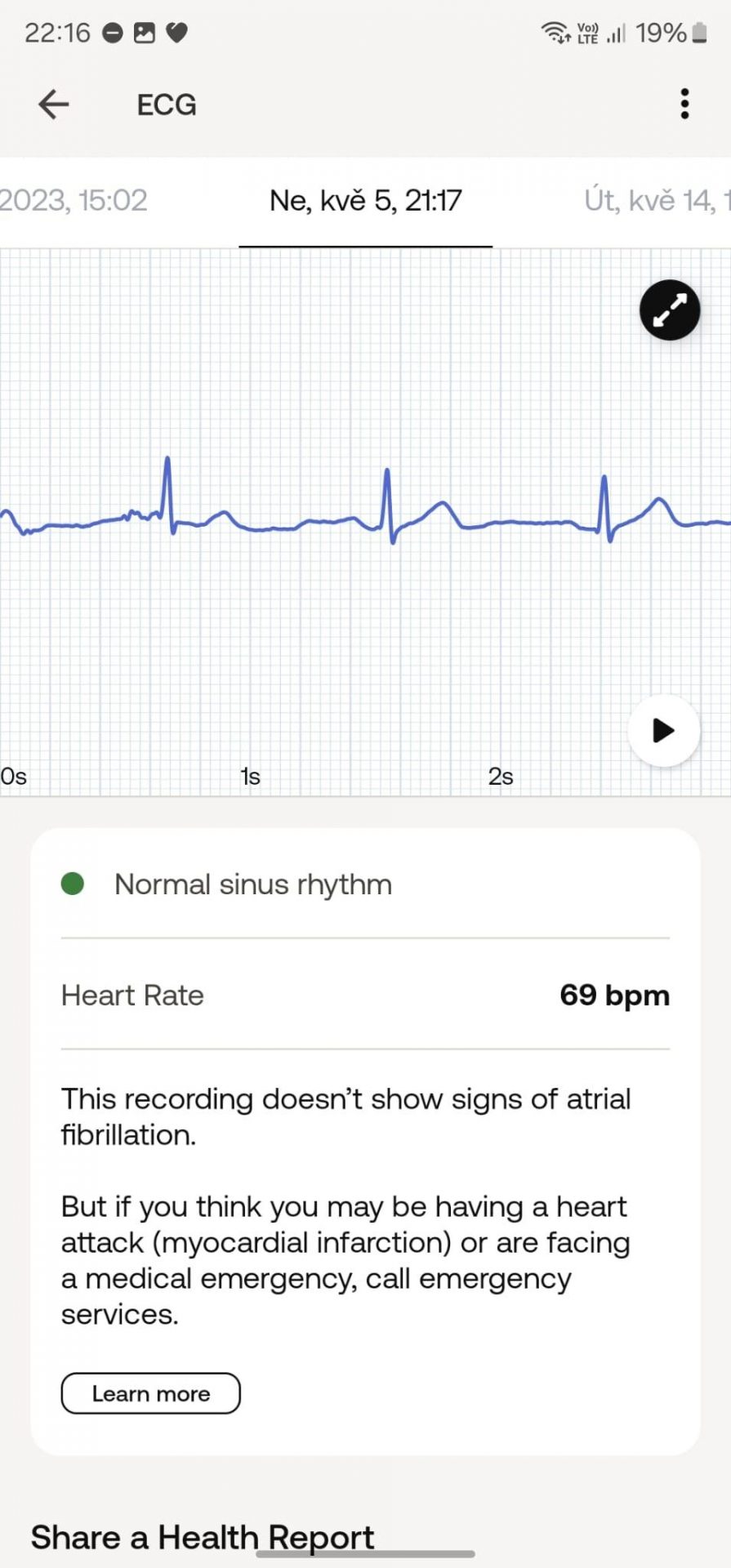The width and height of the screenshot is (731, 1568).
Task: Tap the Share a Health Report heading
Action: point(203,1537)
